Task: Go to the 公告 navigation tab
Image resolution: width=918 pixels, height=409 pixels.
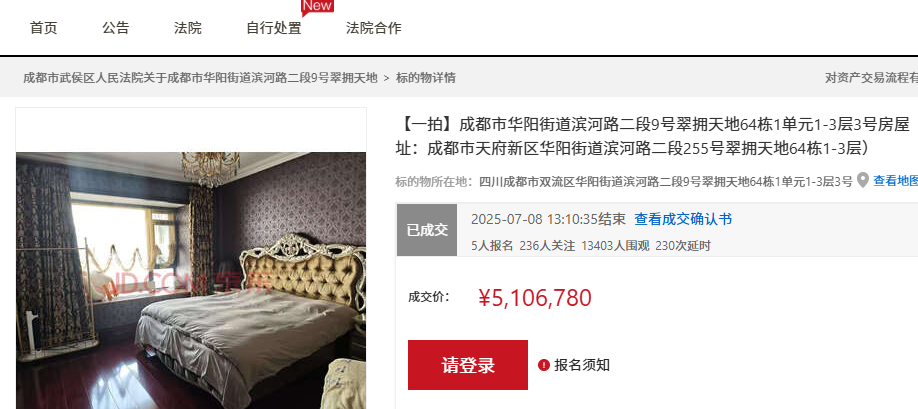Action: [x=115, y=28]
